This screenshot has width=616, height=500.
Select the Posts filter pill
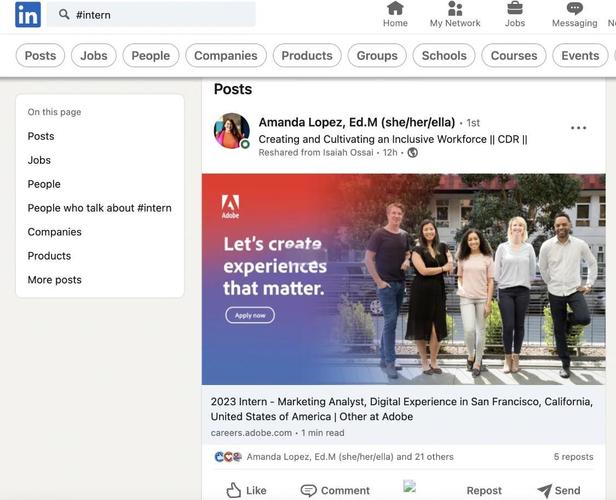(x=40, y=55)
